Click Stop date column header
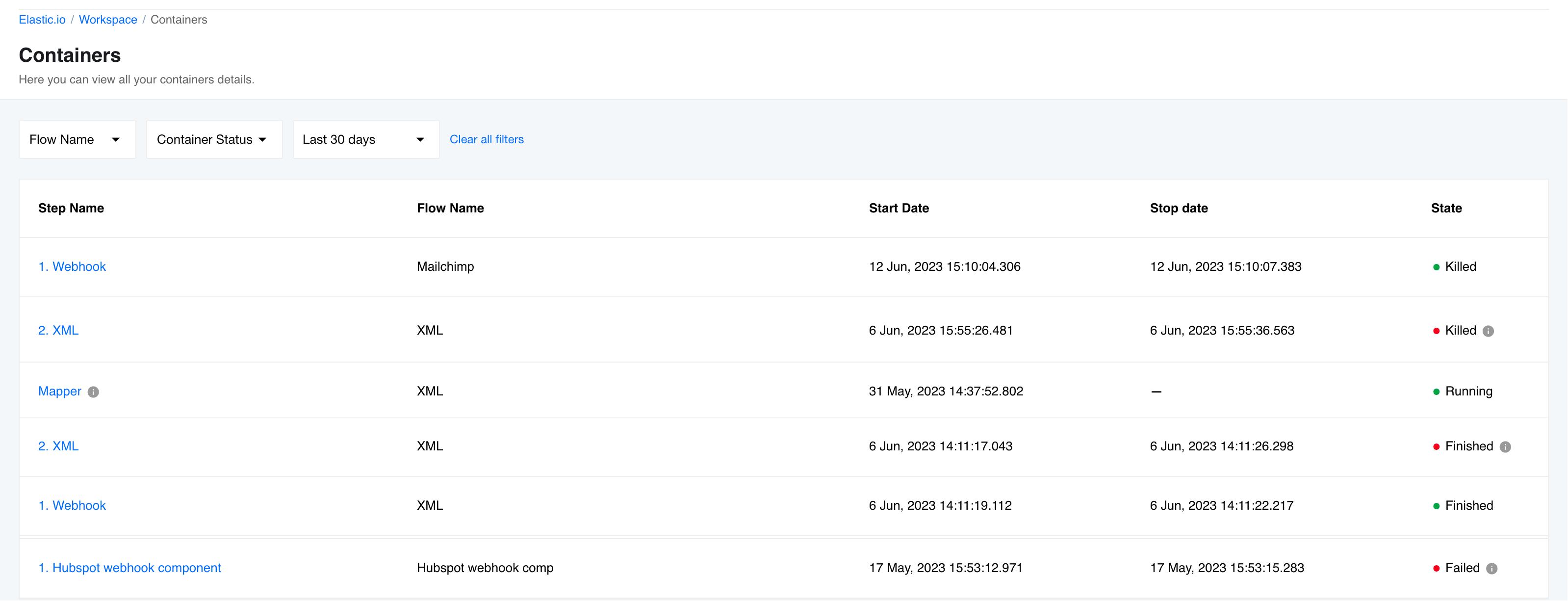This screenshot has height=601, width=1568. pyautogui.click(x=1179, y=208)
